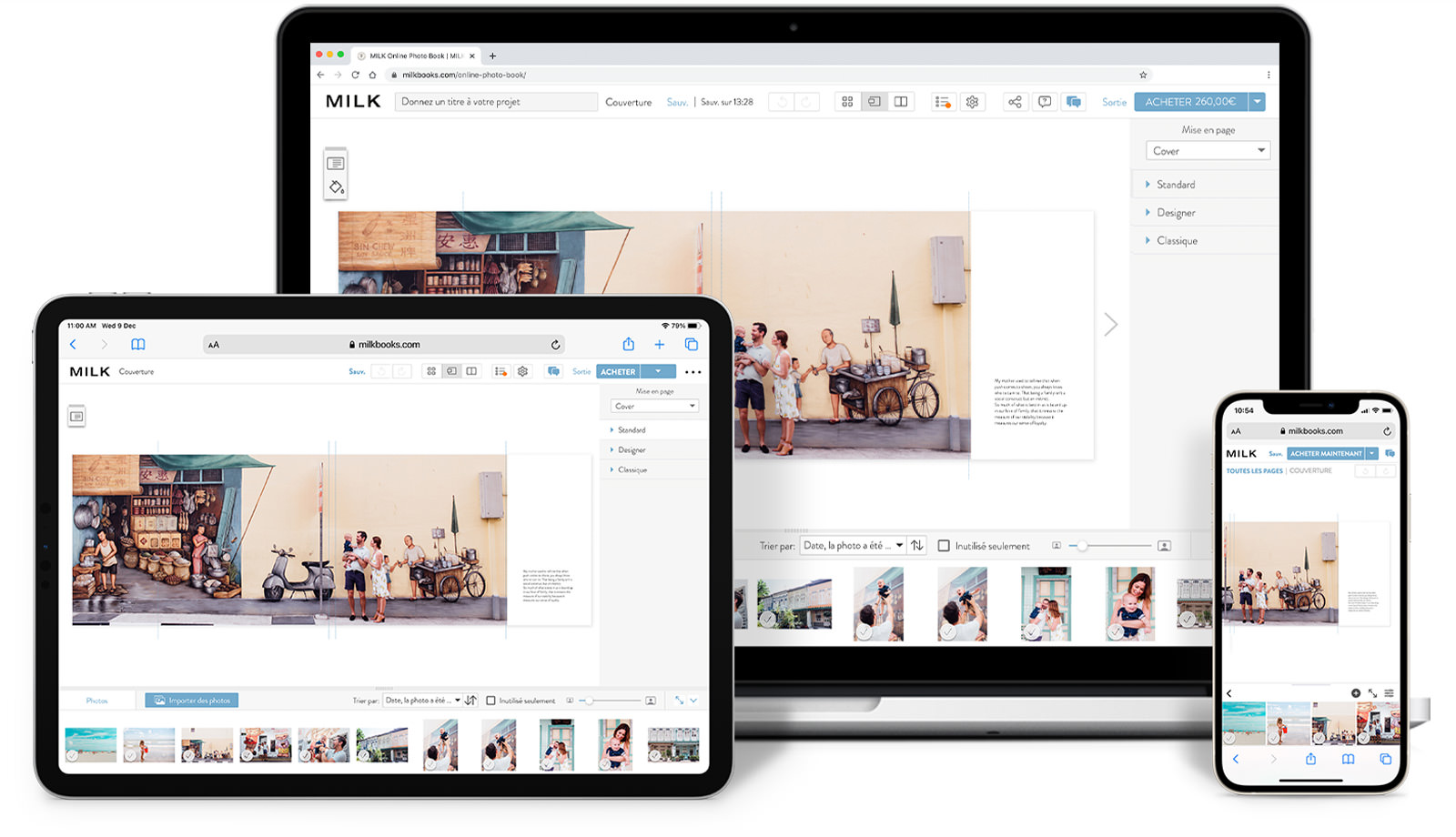
Task: Click redo arrow in laptop toolbar
Action: [806, 102]
